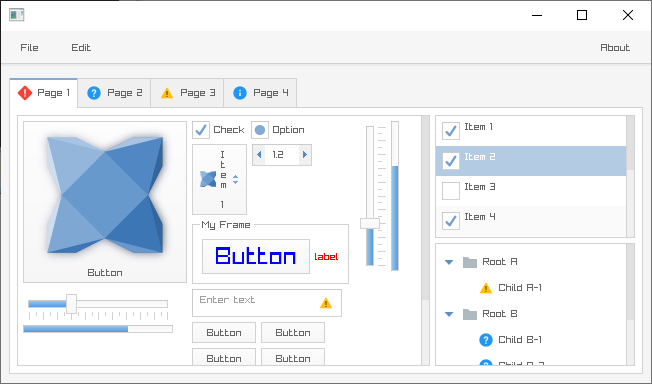Click the horizontal slider thumb

[72, 304]
